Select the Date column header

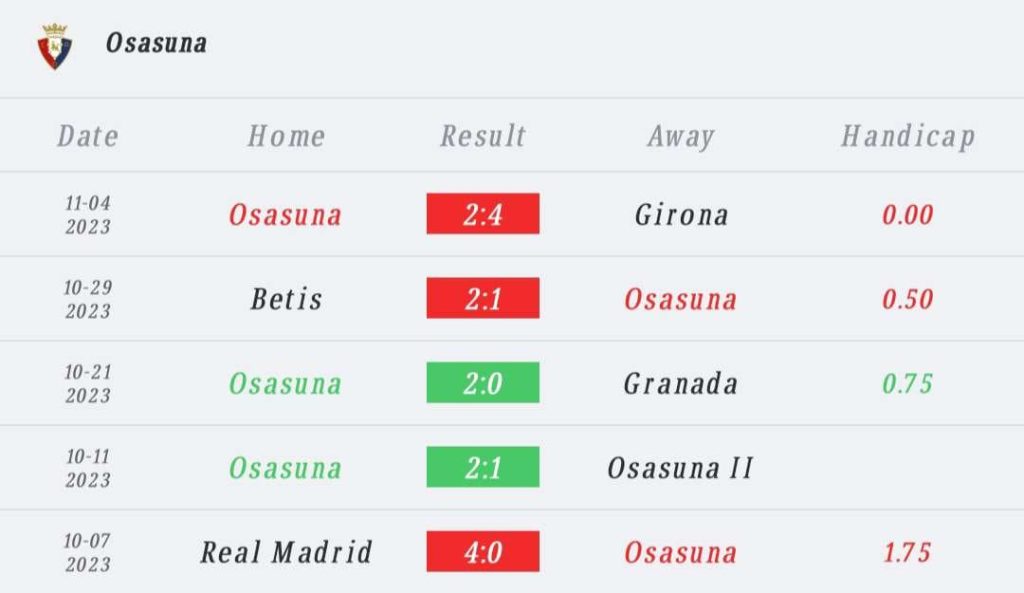(x=88, y=136)
